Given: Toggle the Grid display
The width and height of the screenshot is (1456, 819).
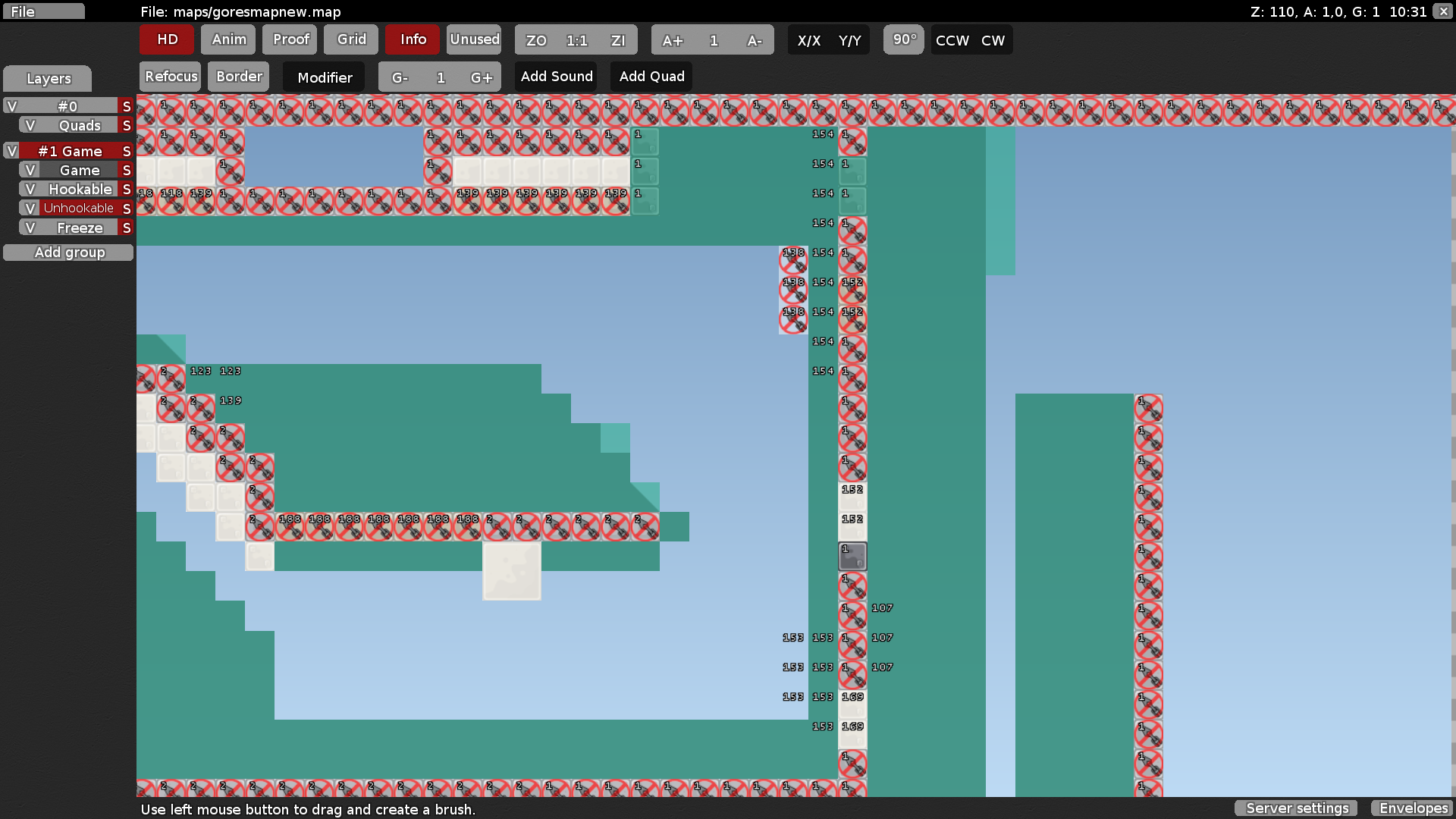Looking at the screenshot, I should [x=351, y=39].
